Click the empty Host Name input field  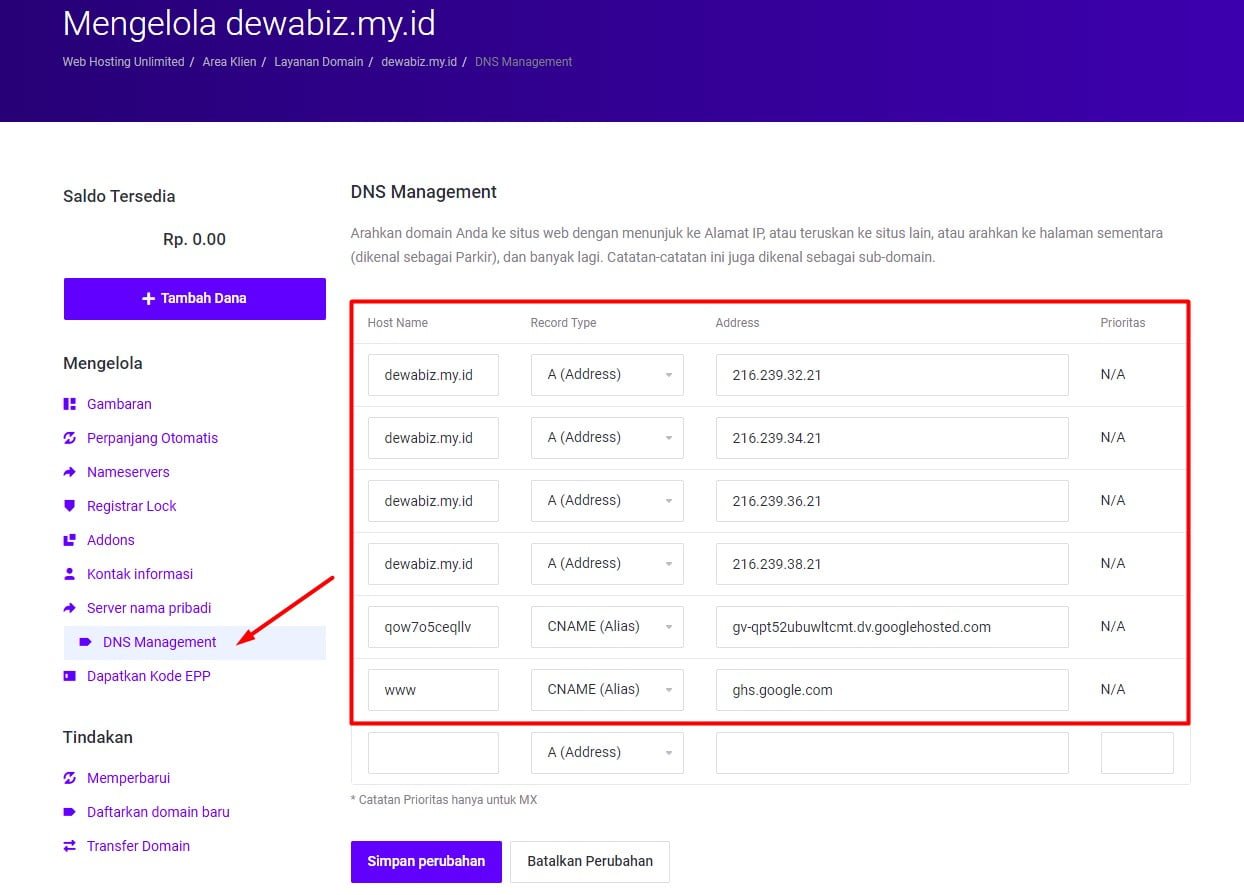[433, 753]
